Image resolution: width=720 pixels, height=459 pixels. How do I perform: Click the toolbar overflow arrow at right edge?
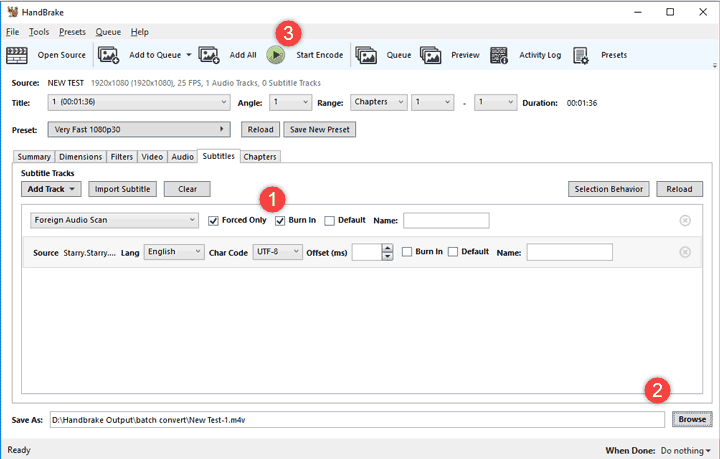pos(714,65)
